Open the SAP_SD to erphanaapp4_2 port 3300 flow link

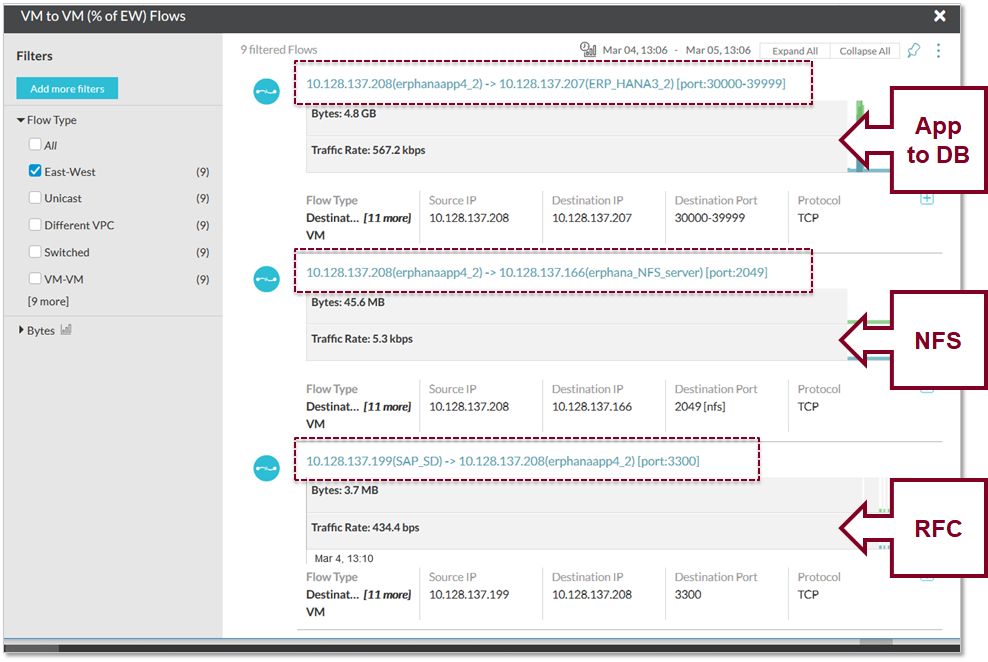[502, 461]
